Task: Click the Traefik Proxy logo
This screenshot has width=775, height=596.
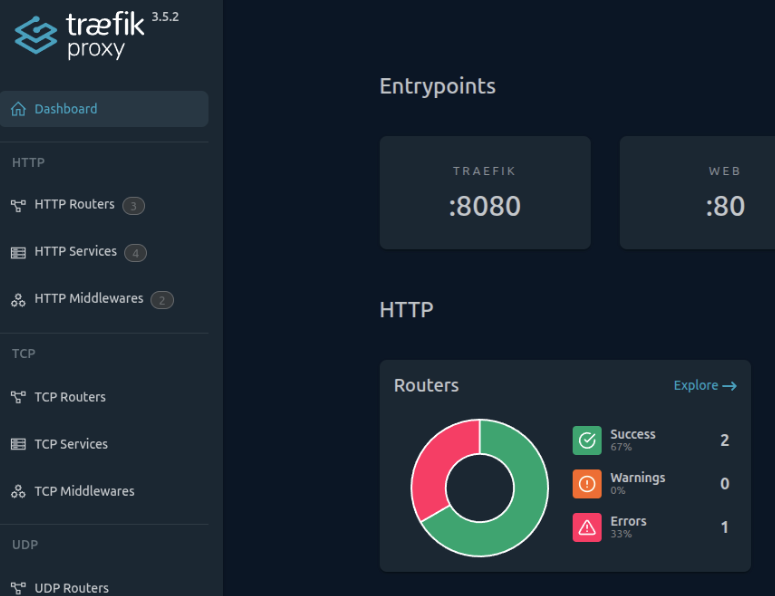Action: pos(80,36)
